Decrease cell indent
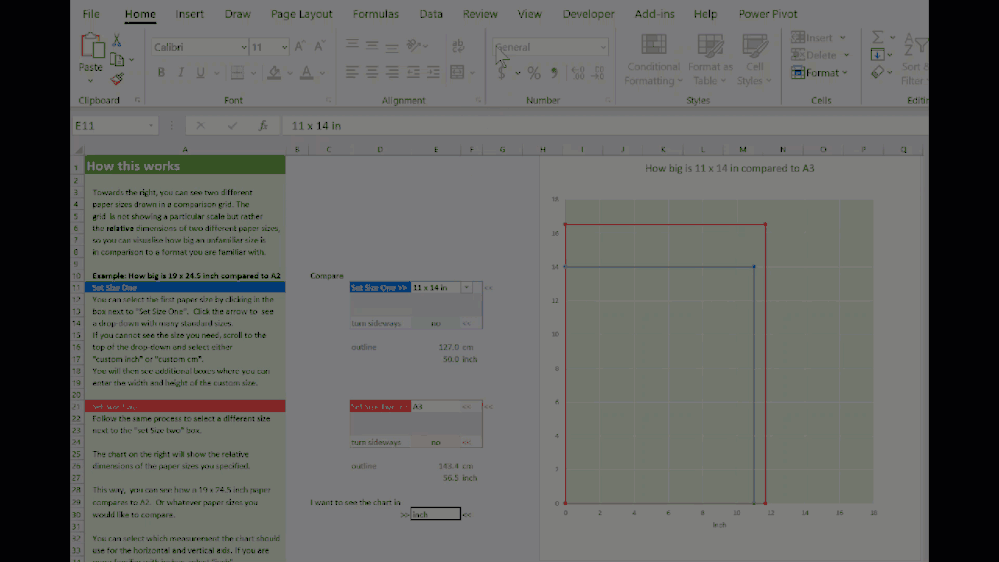The image size is (999, 562). point(413,72)
